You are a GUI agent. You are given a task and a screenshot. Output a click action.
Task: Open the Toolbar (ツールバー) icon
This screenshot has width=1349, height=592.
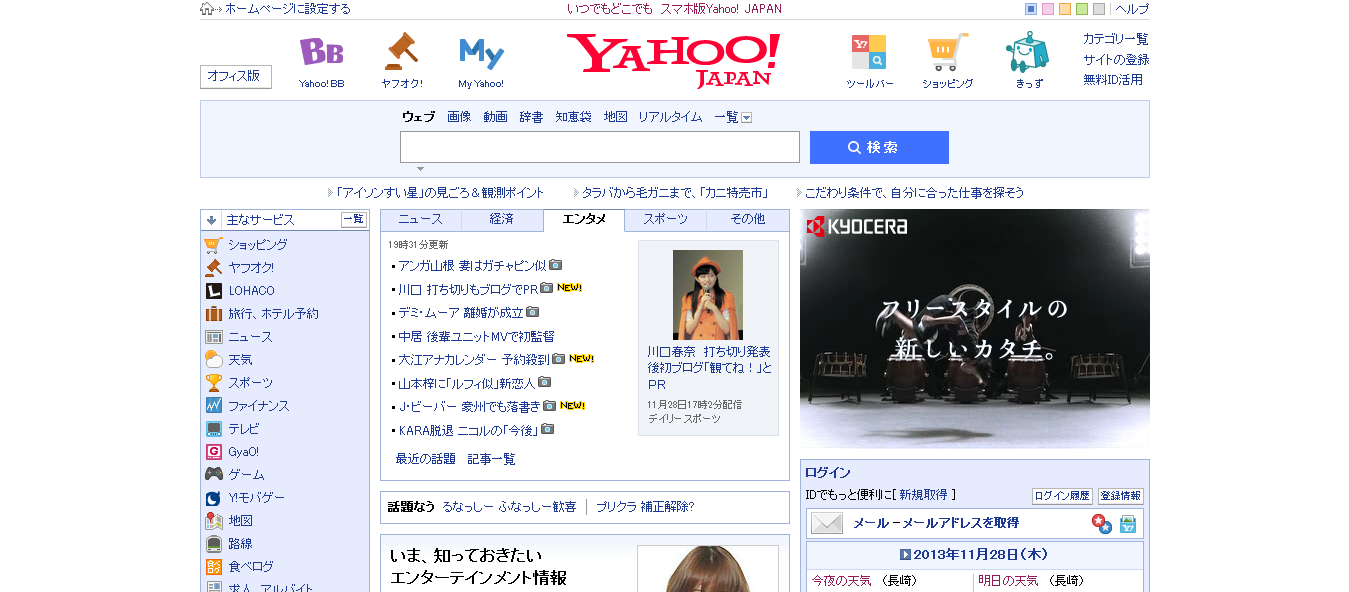[x=868, y=52]
